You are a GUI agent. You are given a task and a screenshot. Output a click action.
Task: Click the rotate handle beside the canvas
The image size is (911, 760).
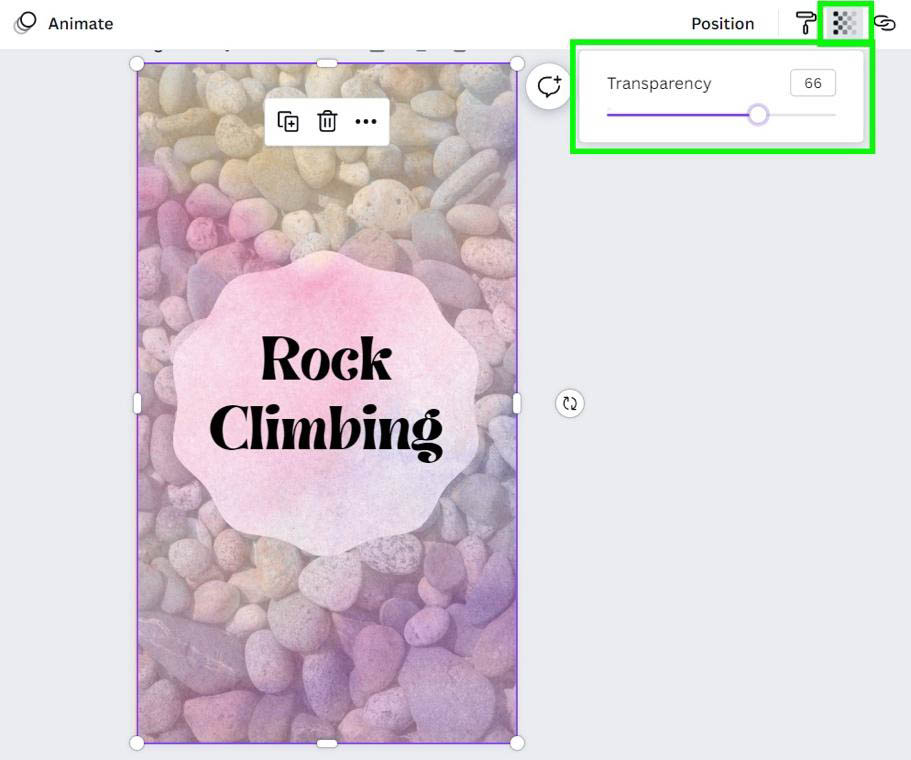pos(570,403)
